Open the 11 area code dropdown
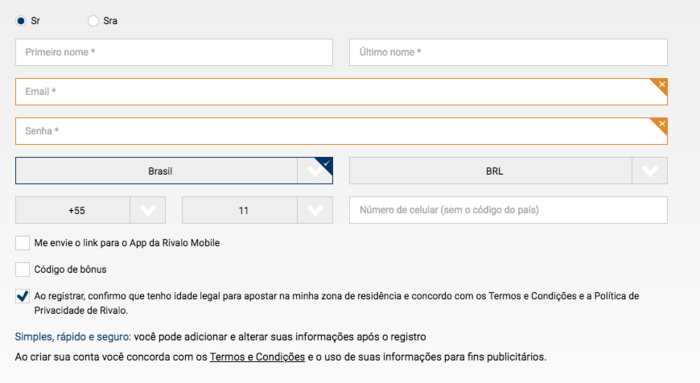 pyautogui.click(x=257, y=210)
